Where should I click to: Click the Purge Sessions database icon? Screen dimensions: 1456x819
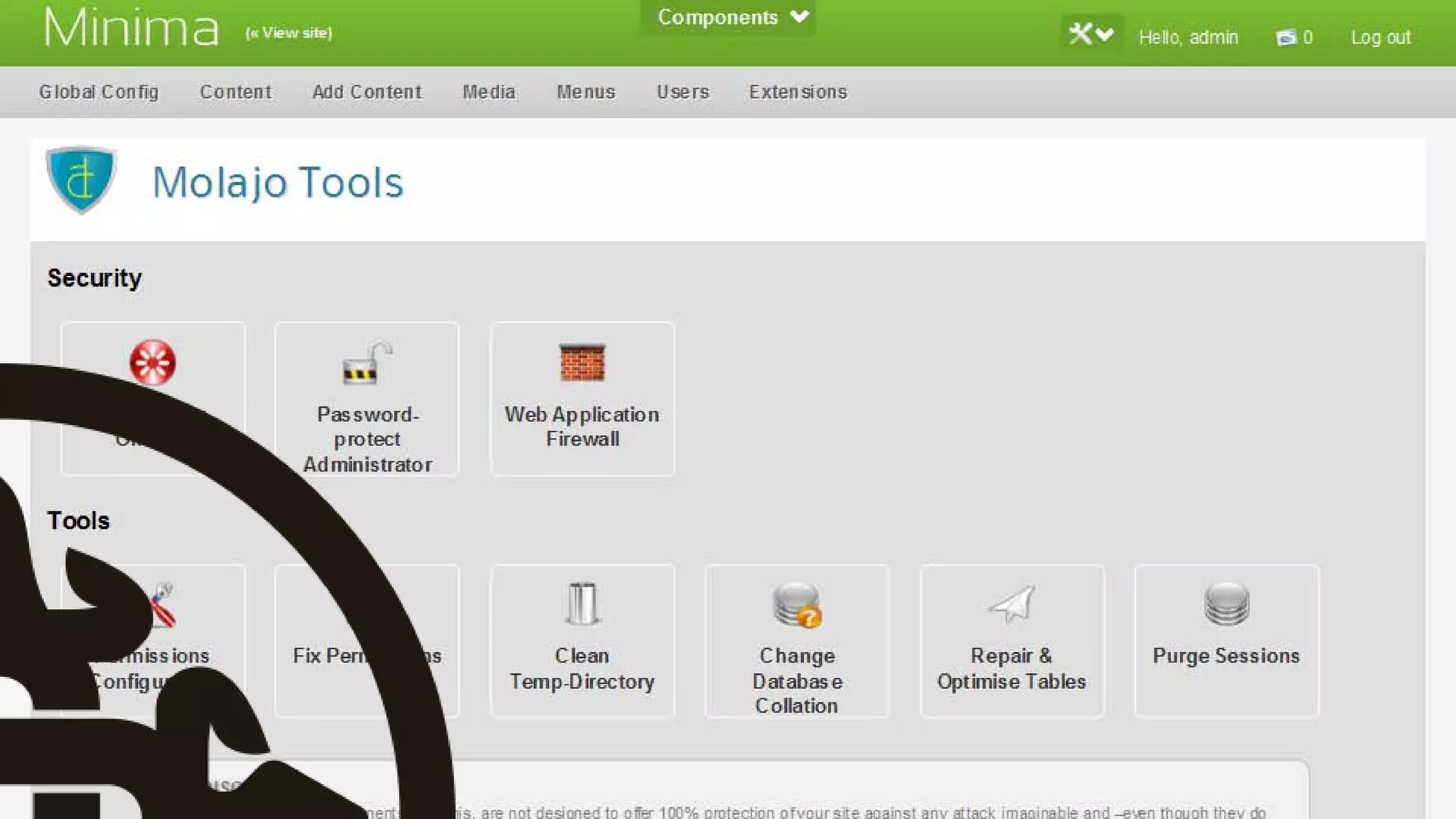point(1226,604)
